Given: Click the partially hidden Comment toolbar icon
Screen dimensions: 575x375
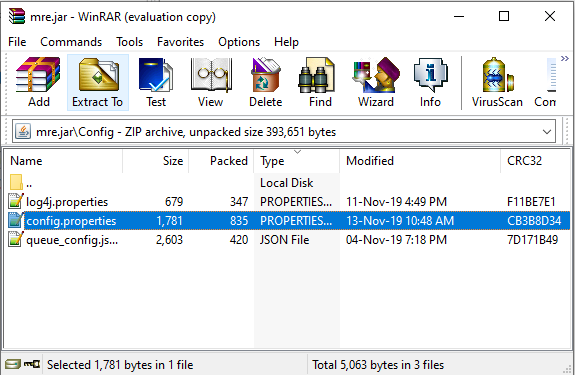Looking at the screenshot, I should pyautogui.click(x=546, y=82).
